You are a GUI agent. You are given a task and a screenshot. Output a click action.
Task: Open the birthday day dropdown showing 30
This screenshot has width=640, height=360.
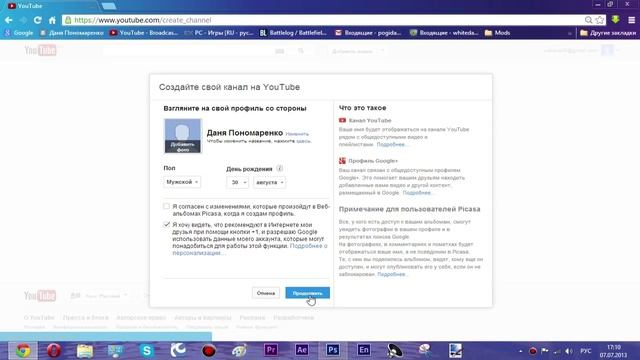click(237, 182)
